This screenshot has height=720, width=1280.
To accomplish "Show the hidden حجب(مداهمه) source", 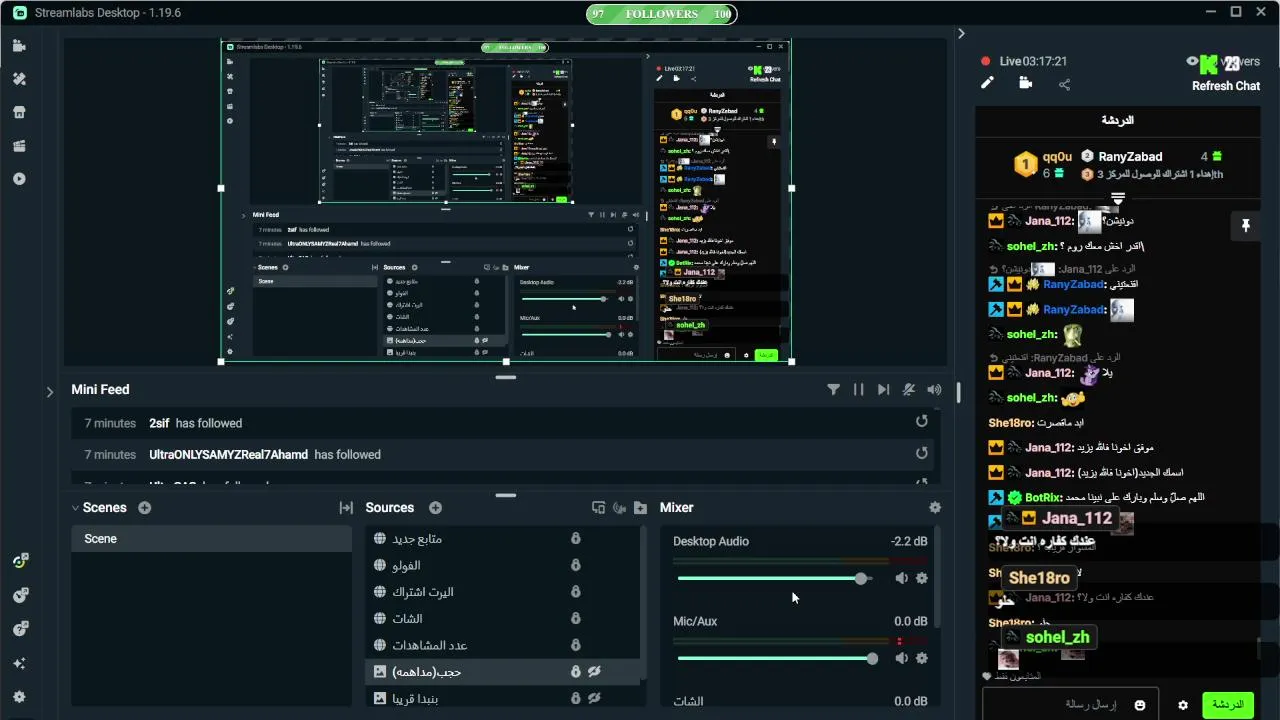I will coord(594,672).
